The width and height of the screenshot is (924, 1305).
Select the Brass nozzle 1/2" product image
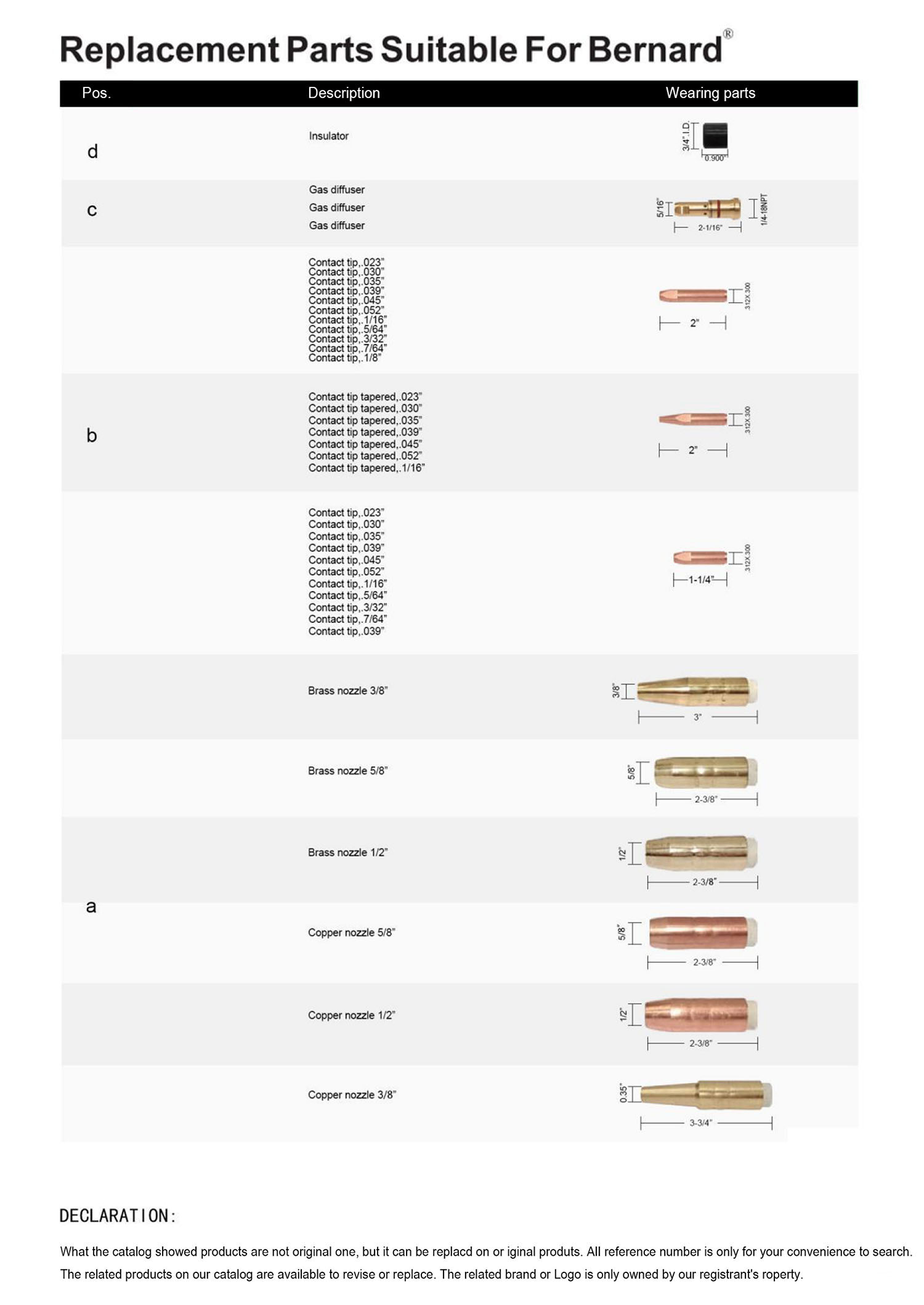(701, 853)
